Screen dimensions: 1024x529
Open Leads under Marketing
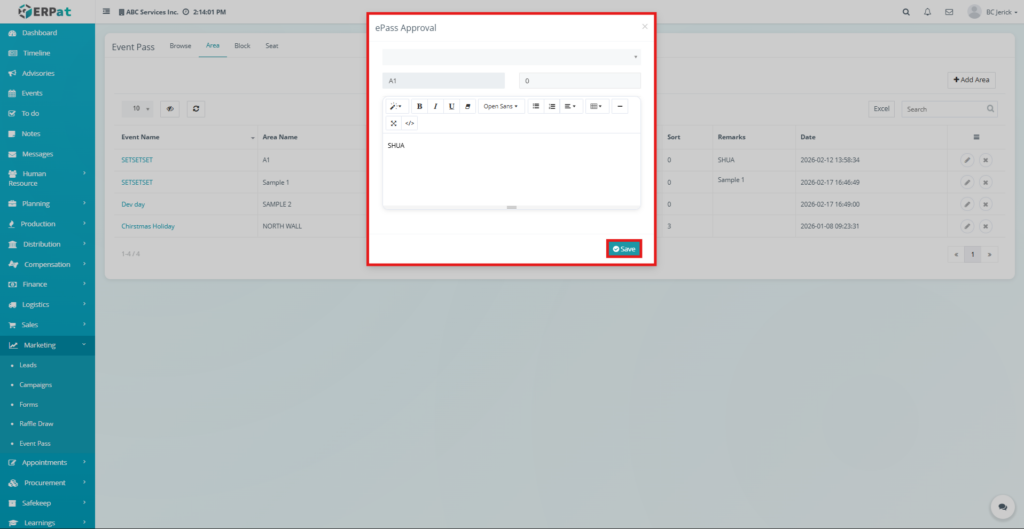28,365
